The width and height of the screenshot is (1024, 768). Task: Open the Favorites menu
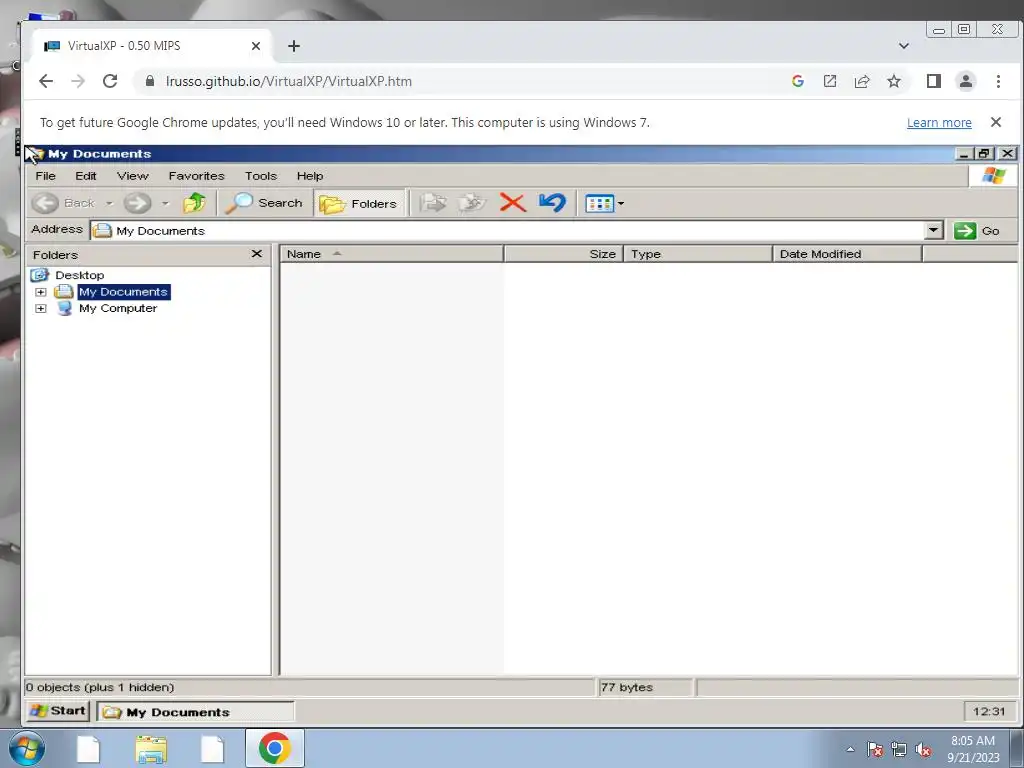tap(196, 176)
